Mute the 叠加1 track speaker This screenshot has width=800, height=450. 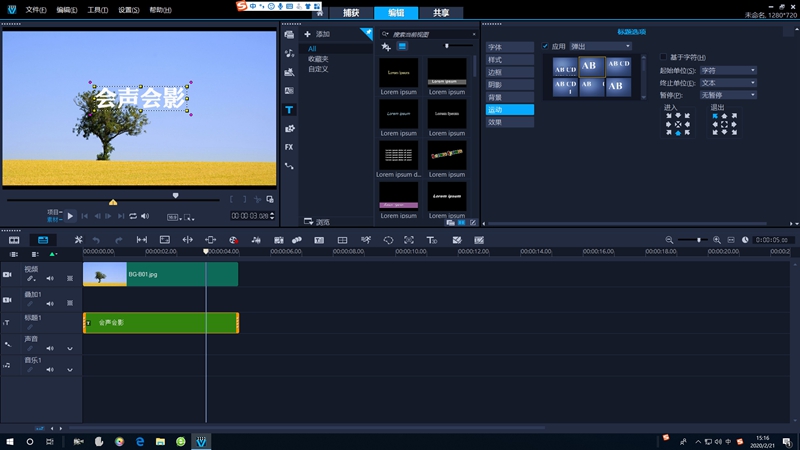point(50,304)
